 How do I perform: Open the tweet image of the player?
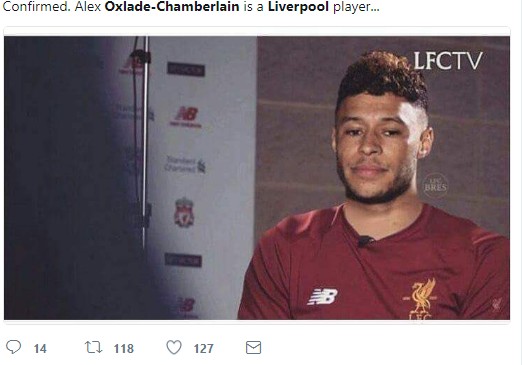click(x=257, y=178)
